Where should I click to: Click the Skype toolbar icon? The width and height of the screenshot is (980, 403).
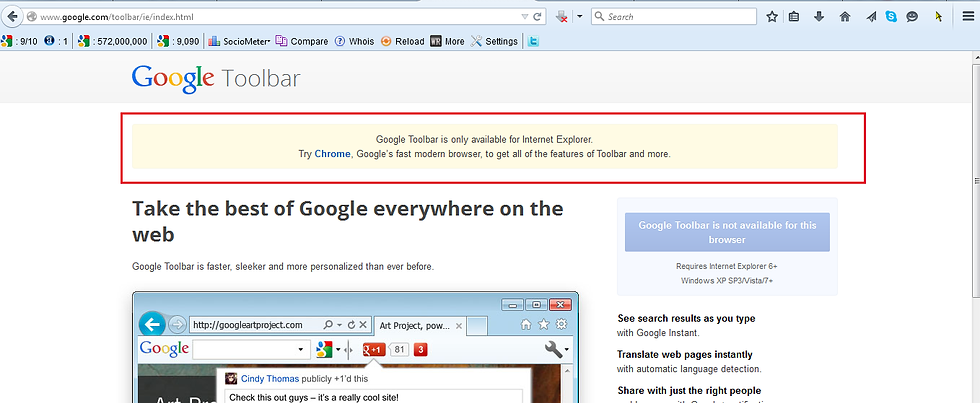[891, 17]
